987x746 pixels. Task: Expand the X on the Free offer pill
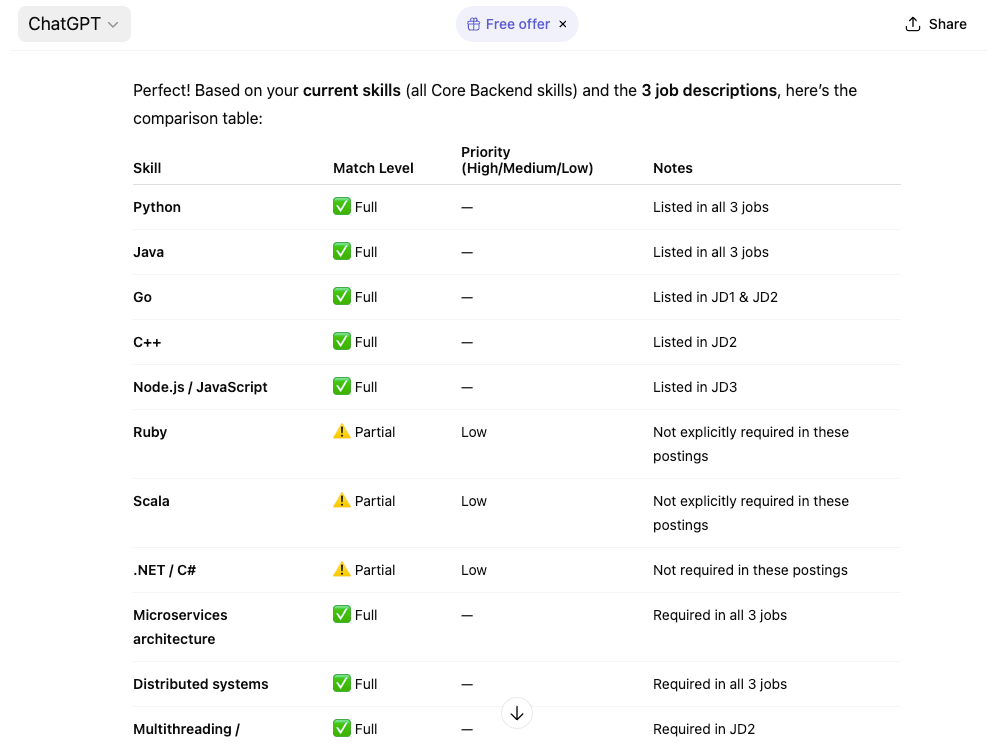(x=563, y=23)
